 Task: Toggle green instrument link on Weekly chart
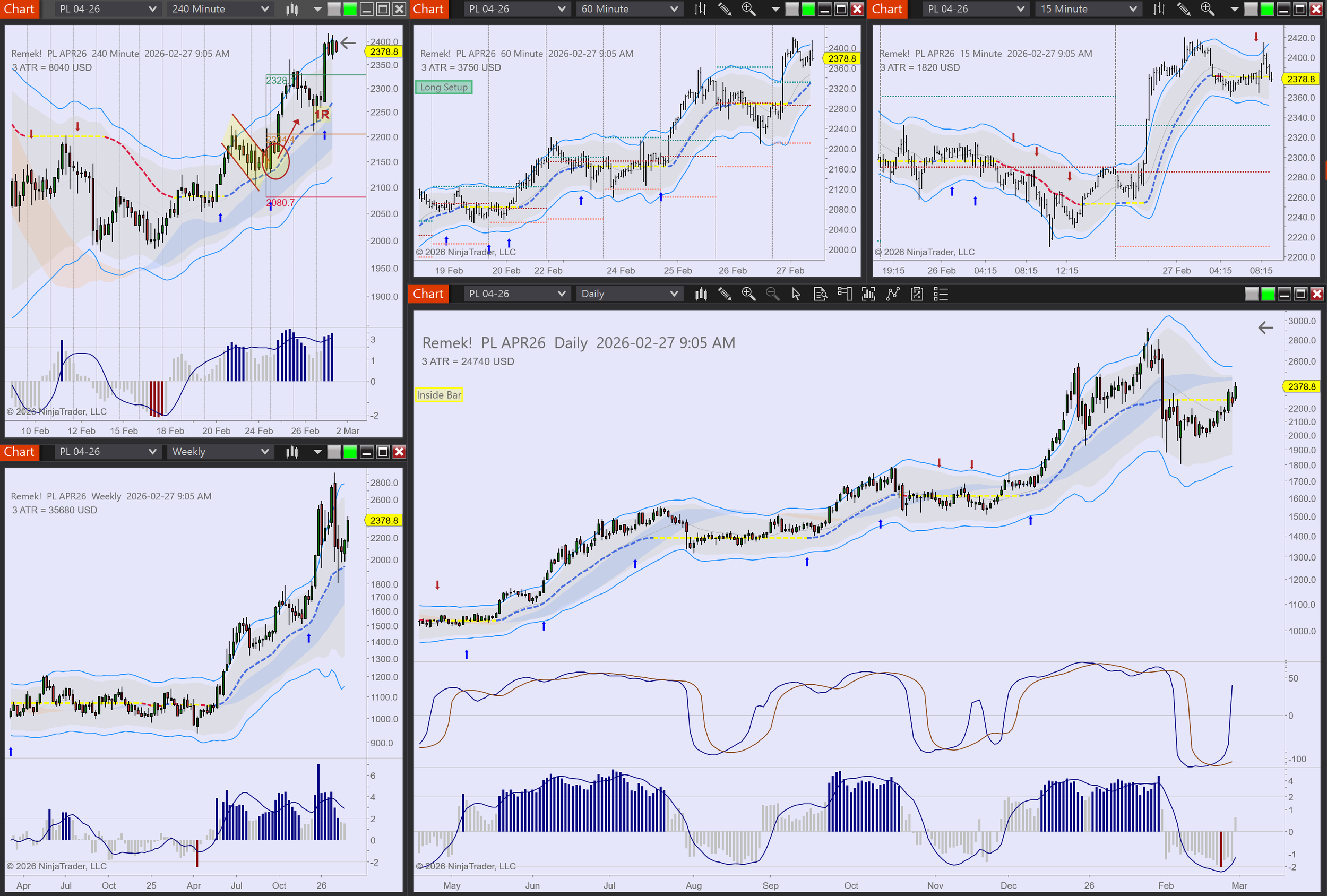coord(350,452)
